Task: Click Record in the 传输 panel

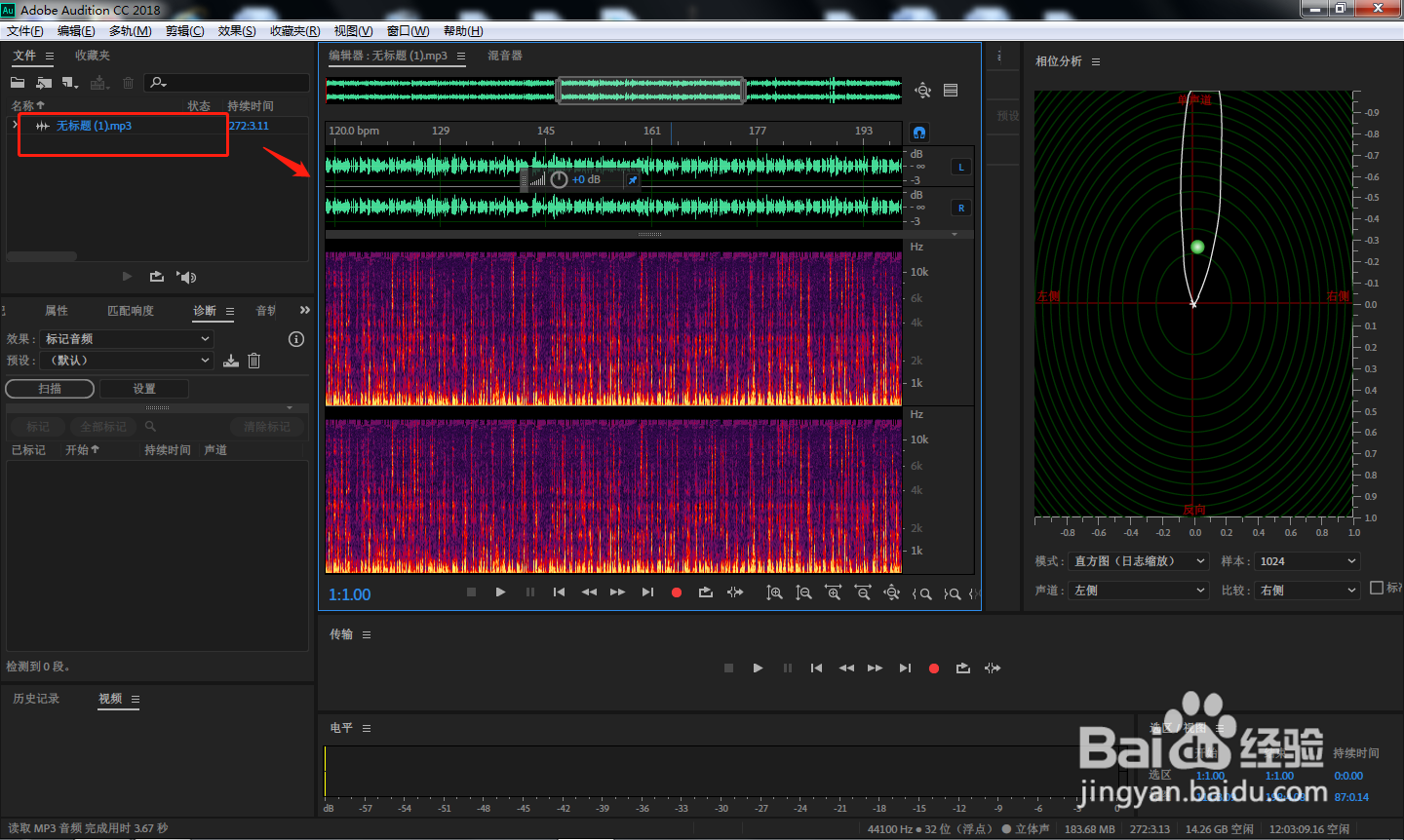Action: pyautogui.click(x=934, y=668)
